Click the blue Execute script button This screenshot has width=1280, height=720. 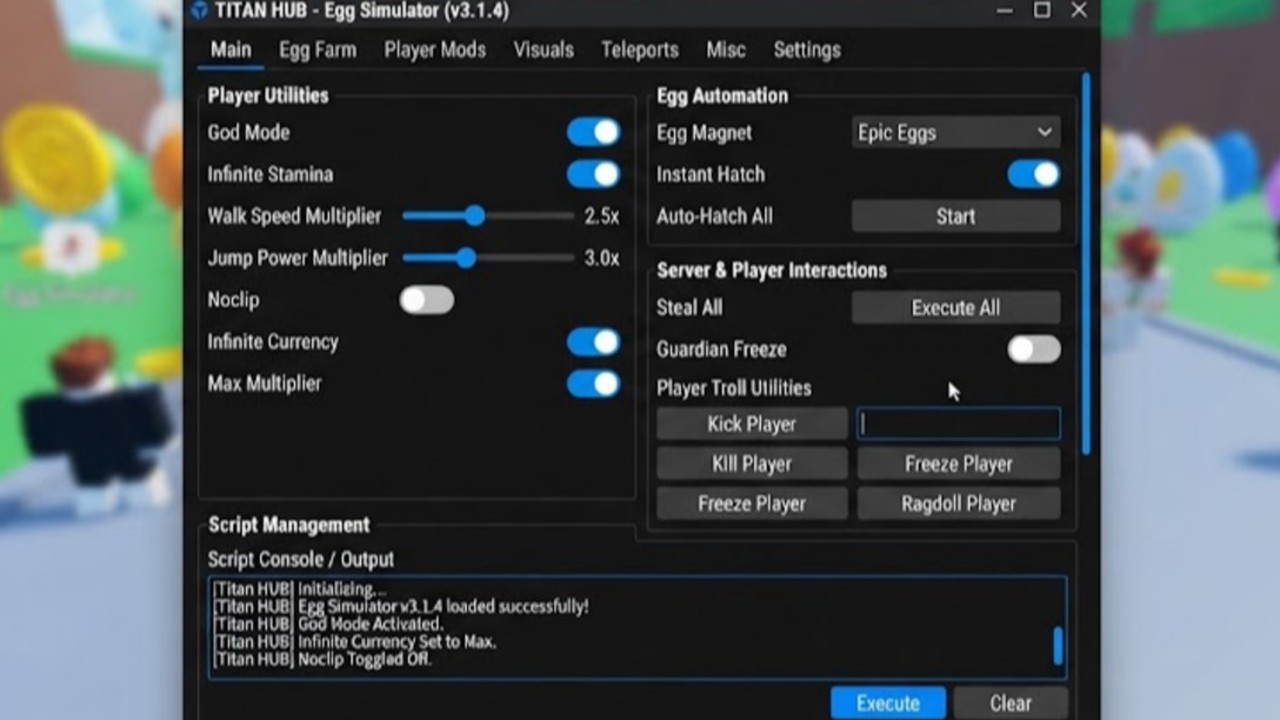point(888,703)
